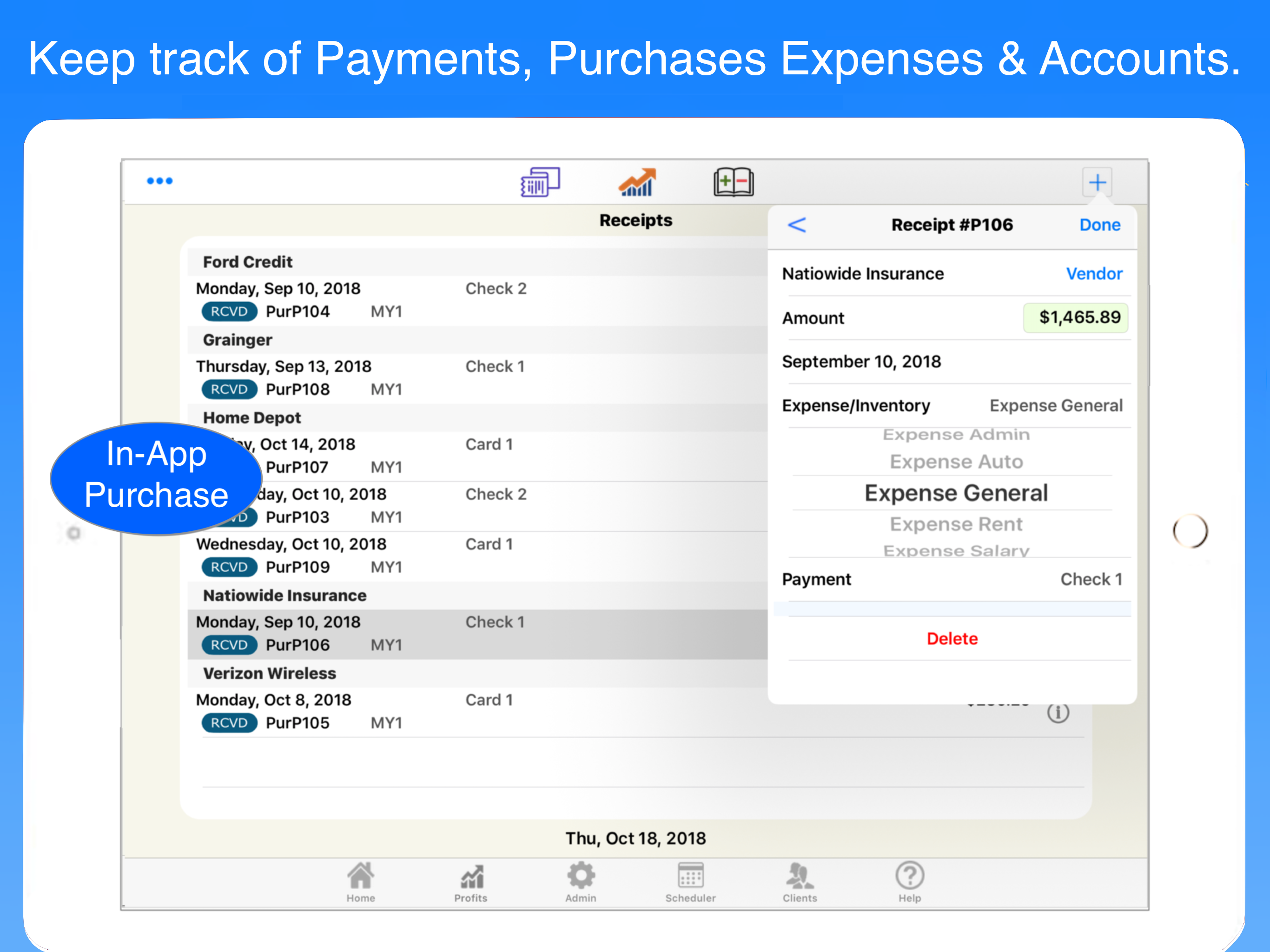
Task: Open the three-dots more menu
Action: coord(159,181)
